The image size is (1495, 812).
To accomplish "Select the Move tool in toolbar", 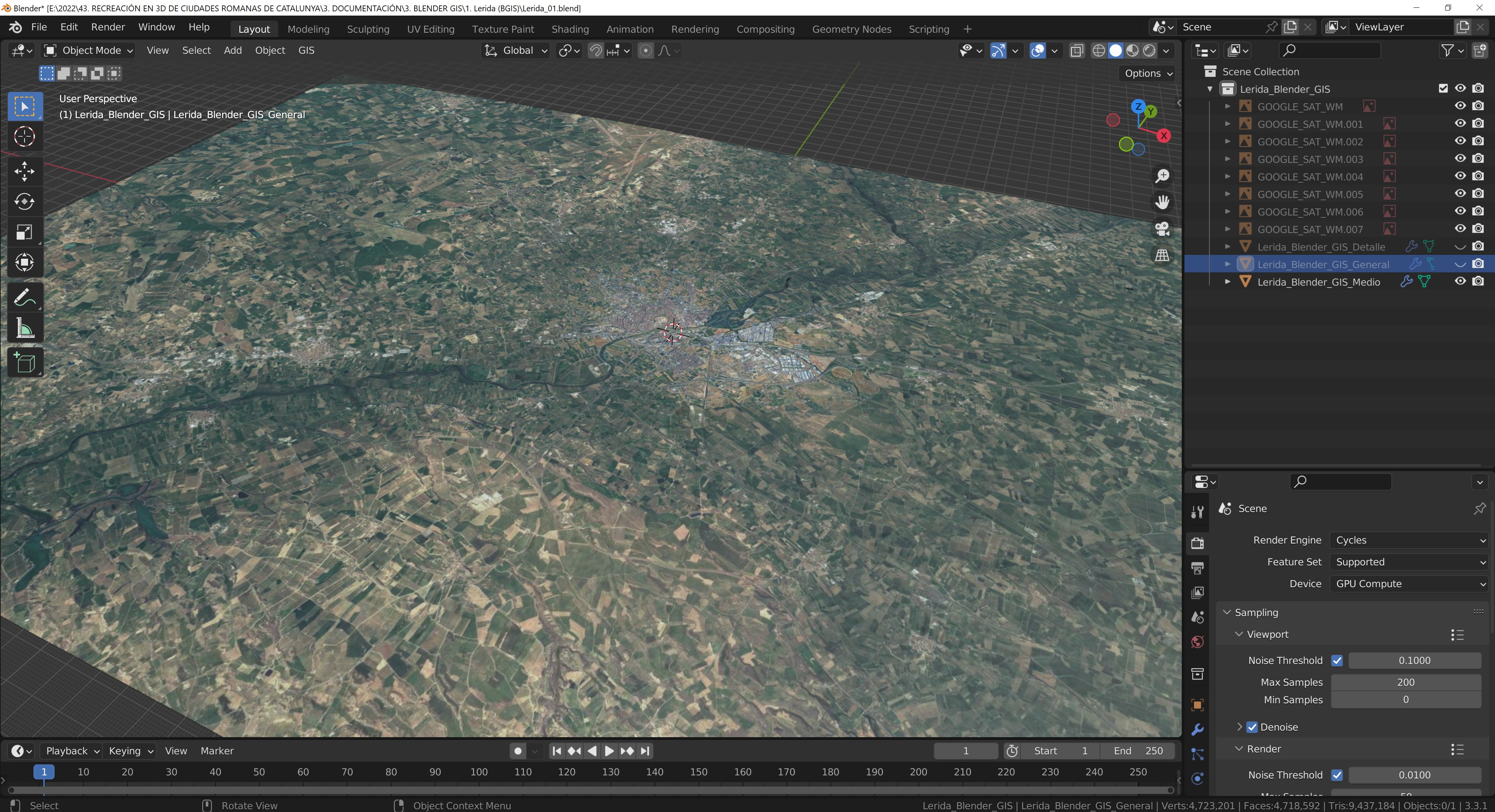I will [x=25, y=171].
